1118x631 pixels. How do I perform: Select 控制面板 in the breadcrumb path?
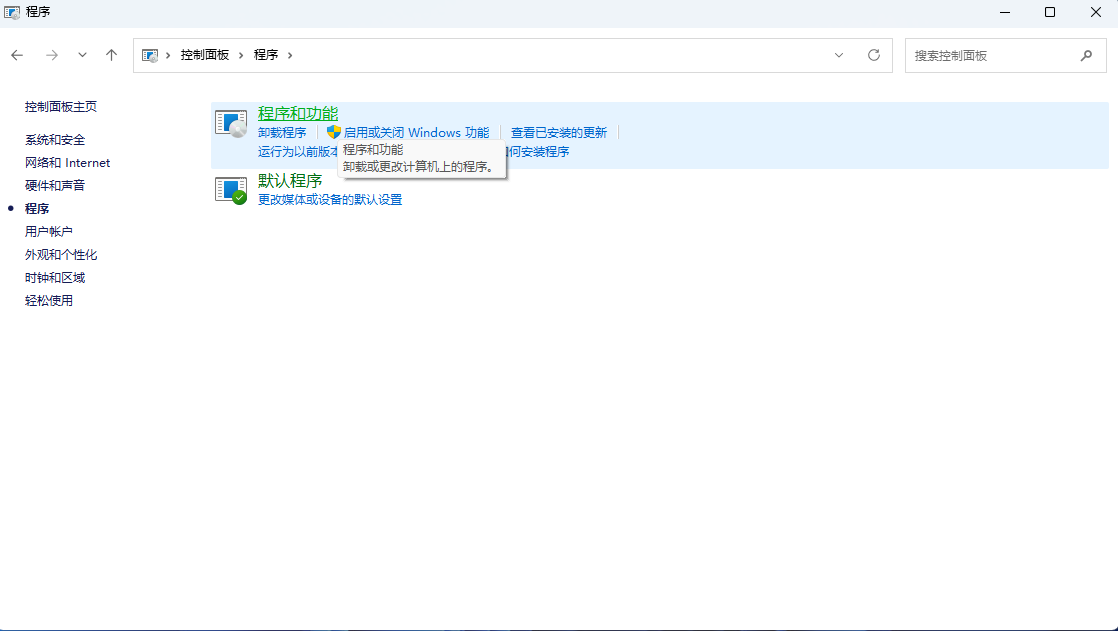tap(205, 55)
